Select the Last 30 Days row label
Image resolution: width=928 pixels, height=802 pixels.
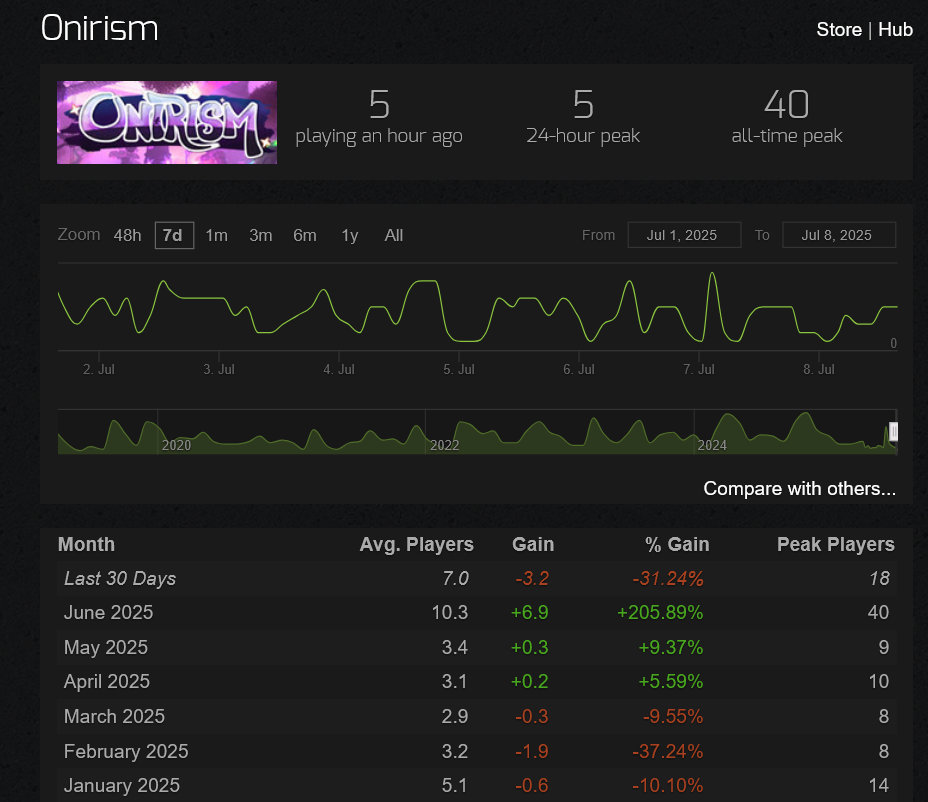[120, 578]
